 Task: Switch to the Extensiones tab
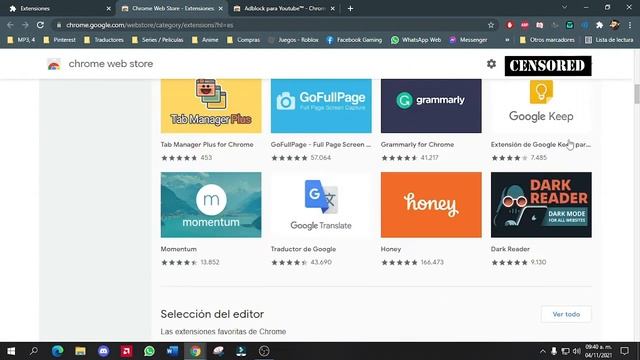[x=60, y=8]
